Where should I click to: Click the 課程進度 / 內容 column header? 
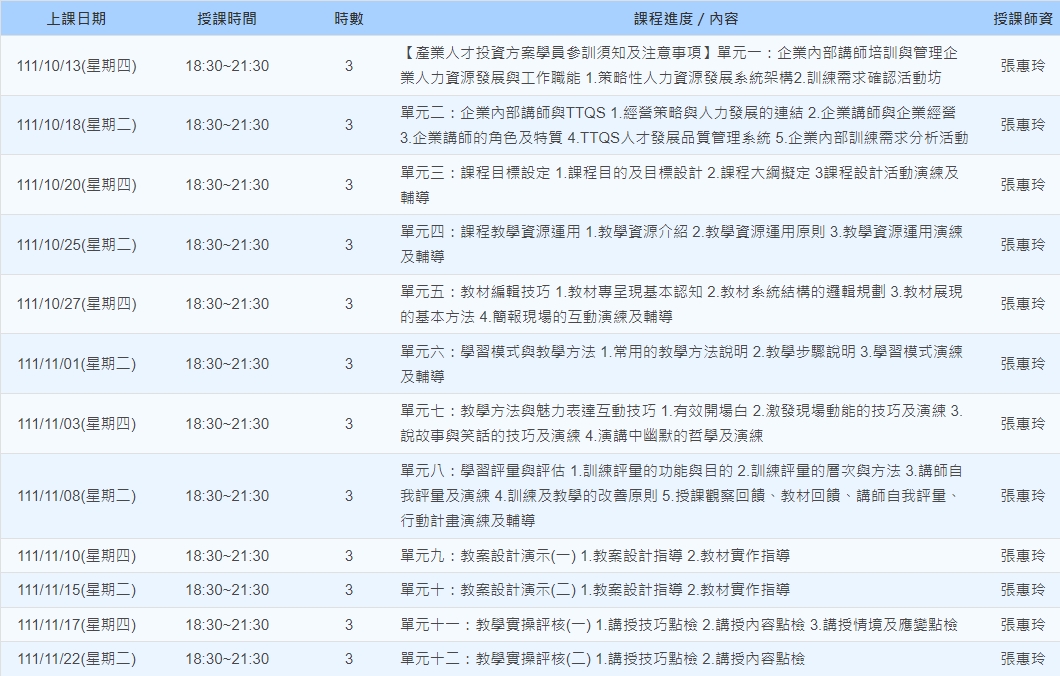(x=685, y=19)
